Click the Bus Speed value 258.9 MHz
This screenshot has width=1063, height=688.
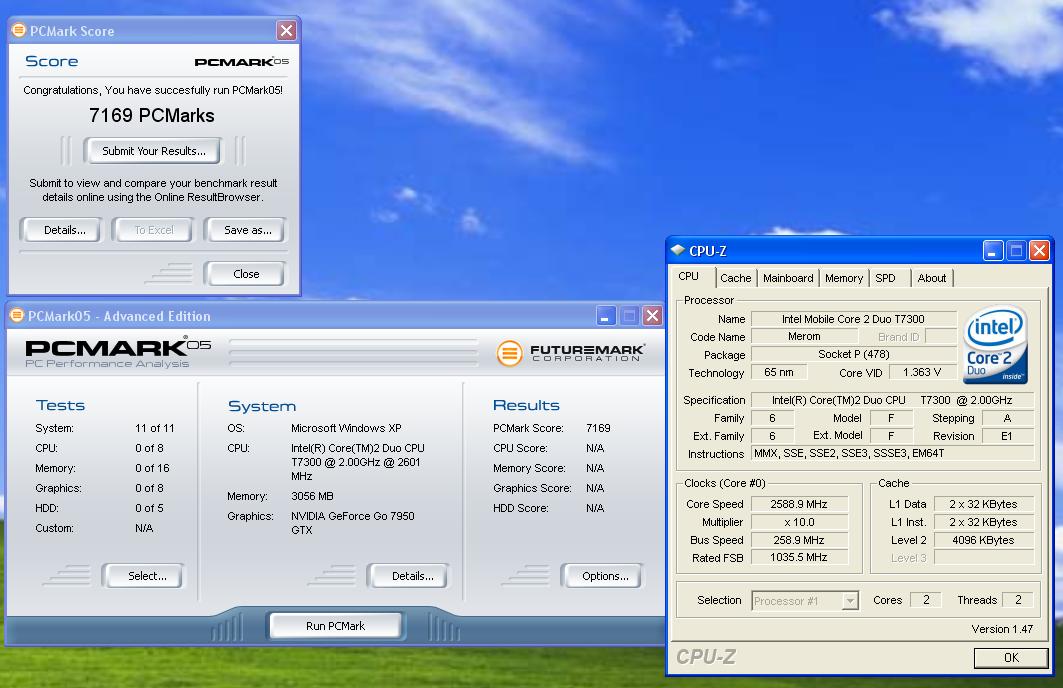click(x=799, y=540)
